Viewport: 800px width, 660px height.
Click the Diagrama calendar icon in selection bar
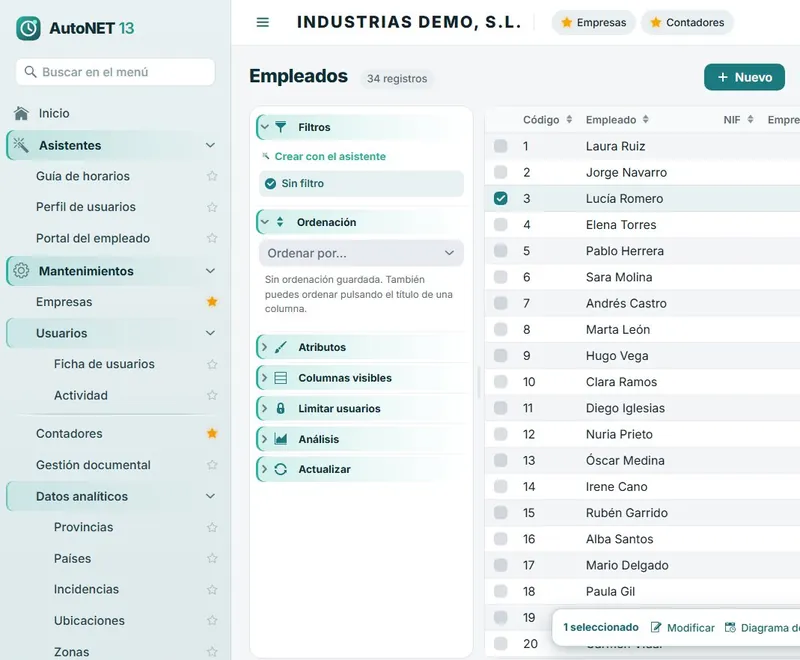pos(730,627)
